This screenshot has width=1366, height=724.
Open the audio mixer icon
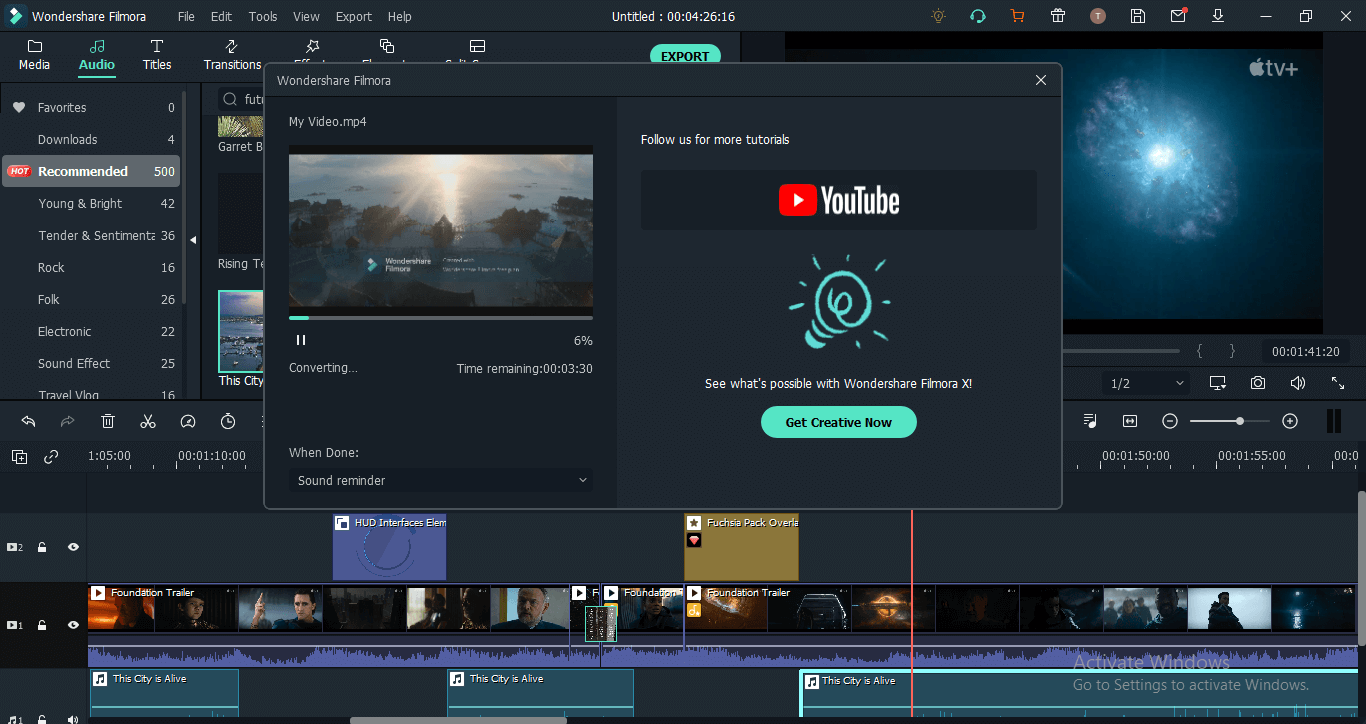(1090, 421)
